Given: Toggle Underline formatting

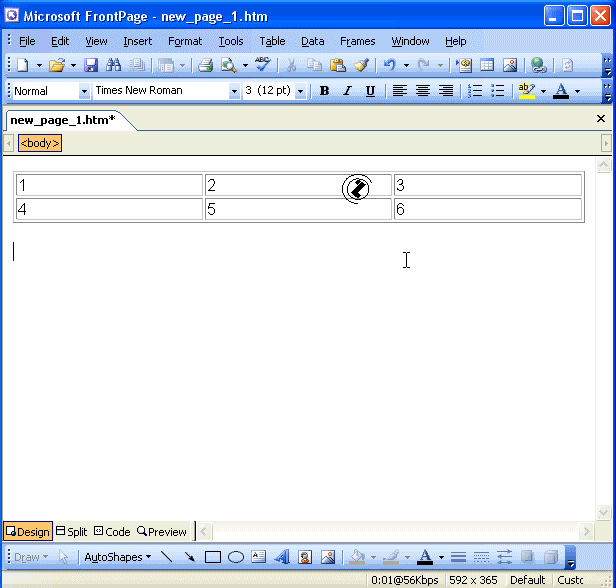Looking at the screenshot, I should pyautogui.click(x=370, y=91).
